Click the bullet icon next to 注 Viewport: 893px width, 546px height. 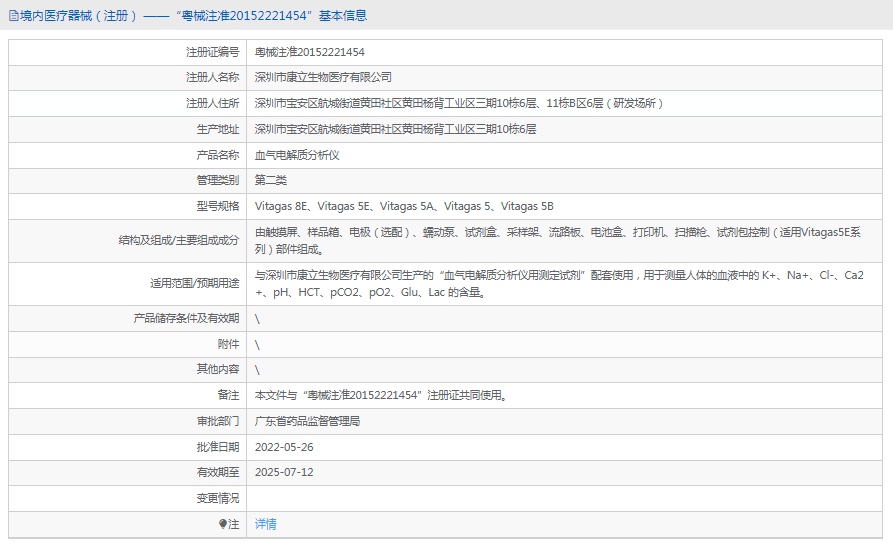[x=223, y=524]
